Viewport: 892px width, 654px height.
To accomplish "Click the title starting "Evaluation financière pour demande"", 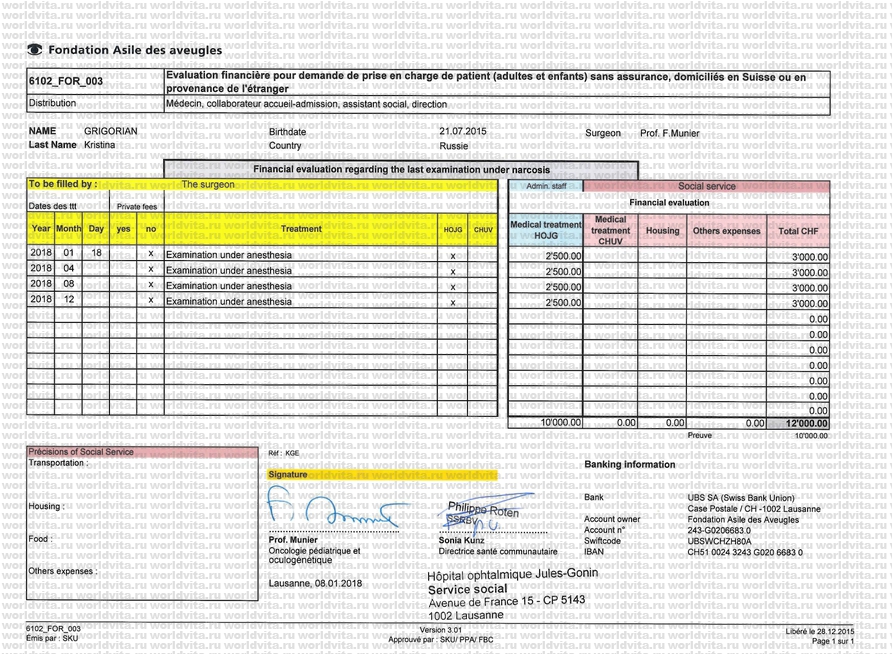I will coord(486,82).
